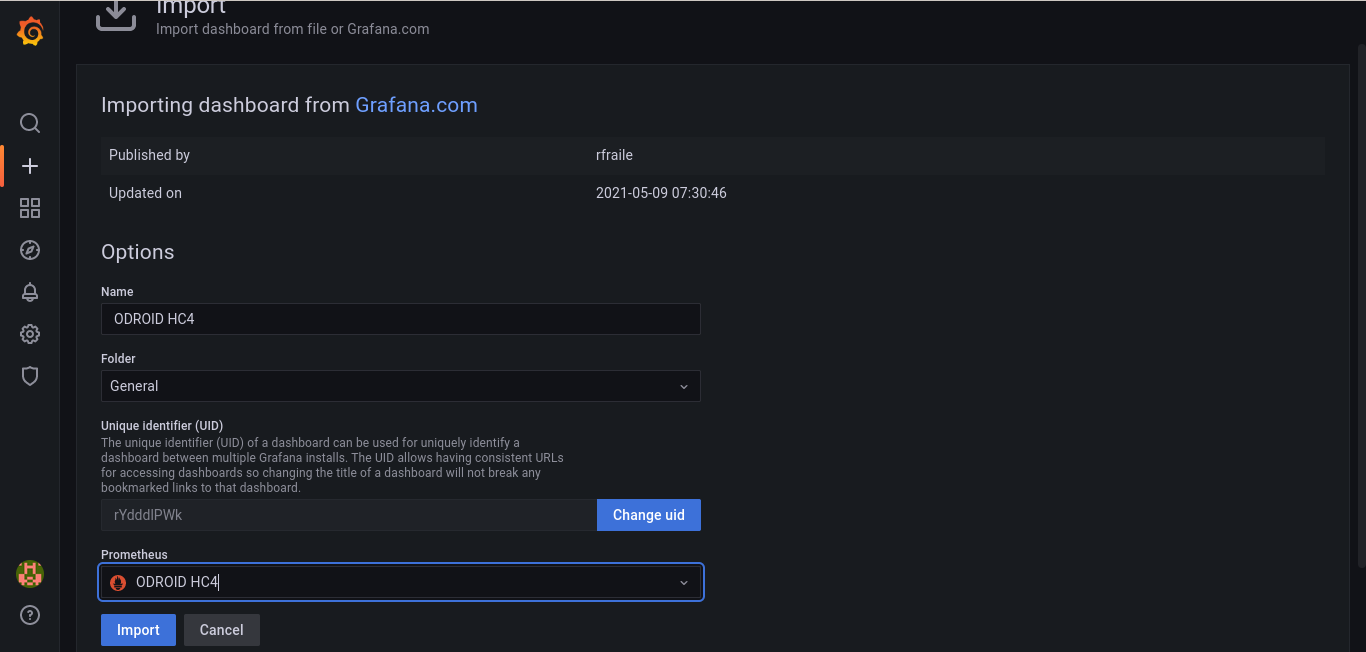
Task: Click the Prometheus flame icon in selector
Action: [x=118, y=582]
